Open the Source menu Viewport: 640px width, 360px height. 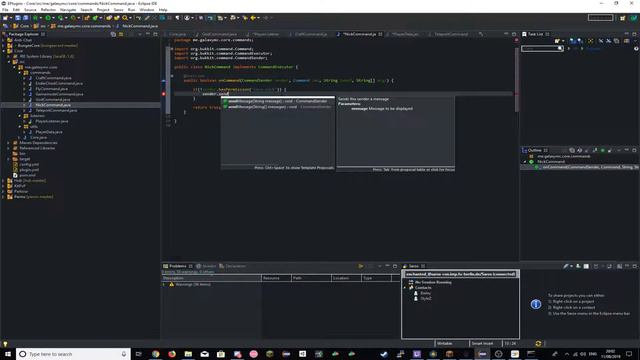click(x=30, y=9)
